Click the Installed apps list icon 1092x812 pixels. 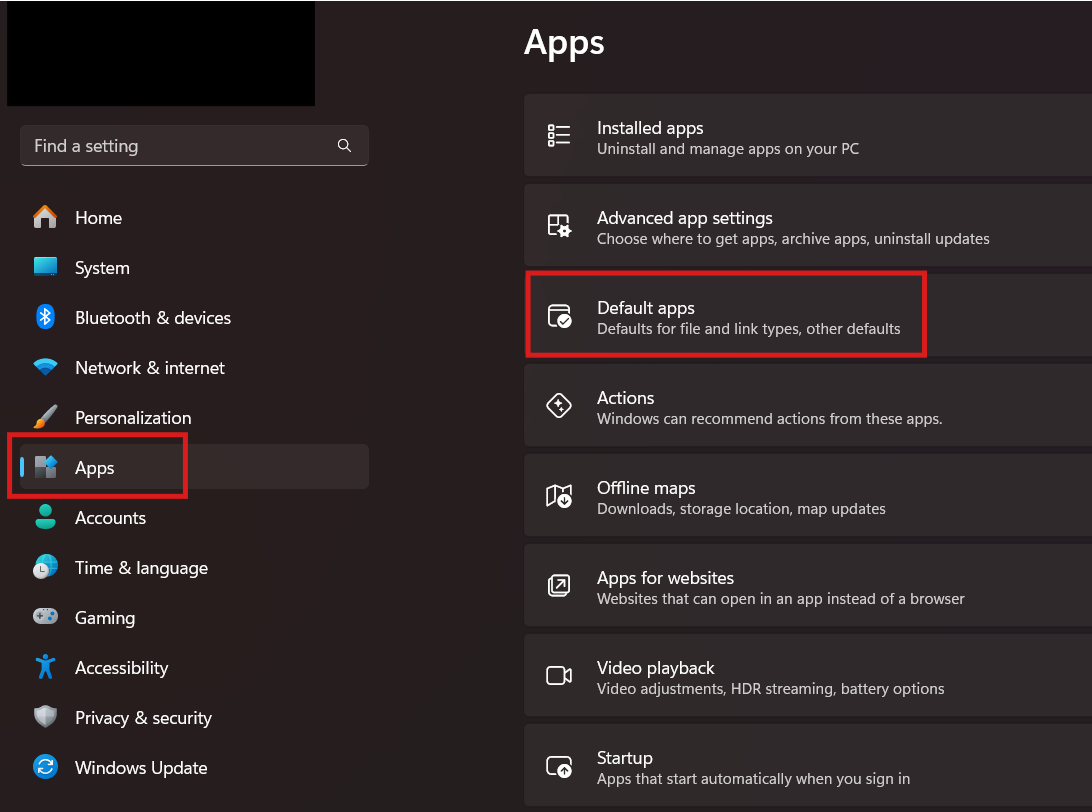559,137
